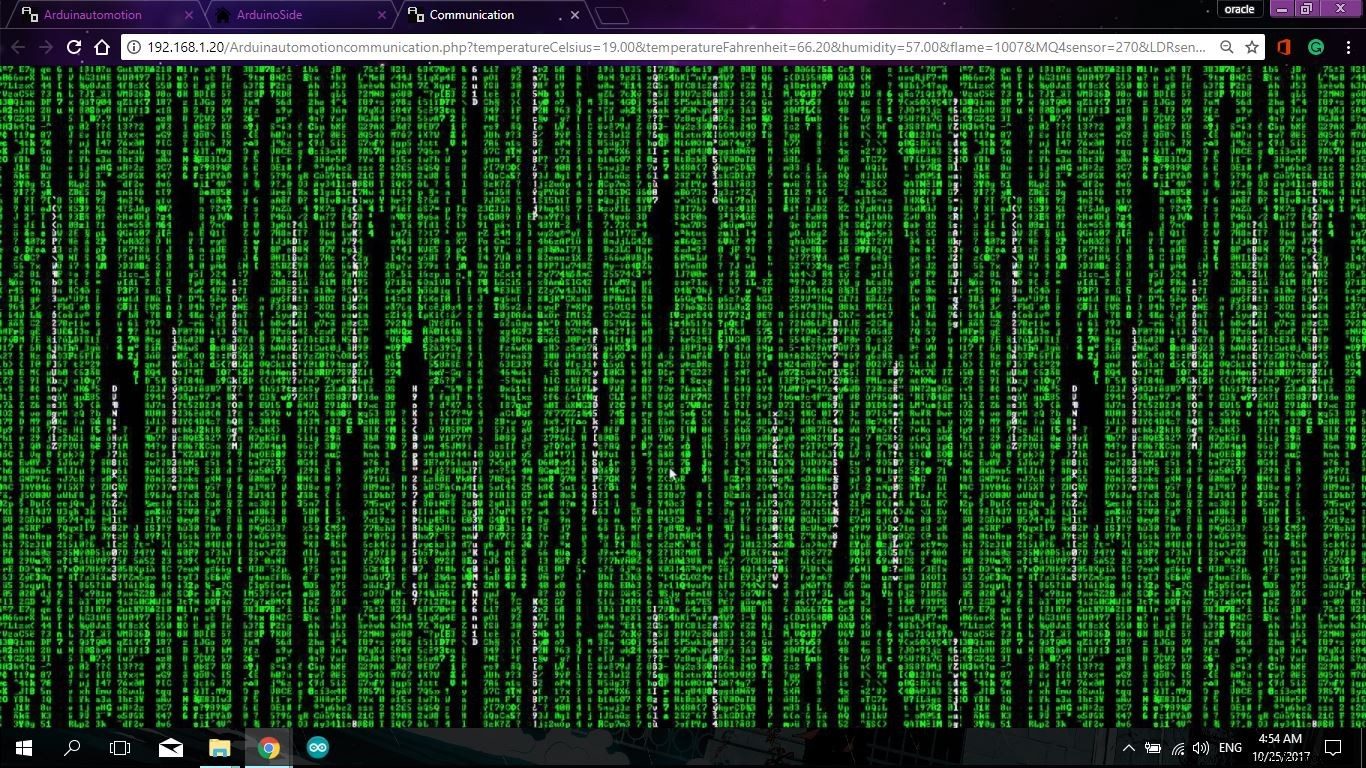The image size is (1366, 768).
Task: Reload the current page
Action: [x=73, y=47]
